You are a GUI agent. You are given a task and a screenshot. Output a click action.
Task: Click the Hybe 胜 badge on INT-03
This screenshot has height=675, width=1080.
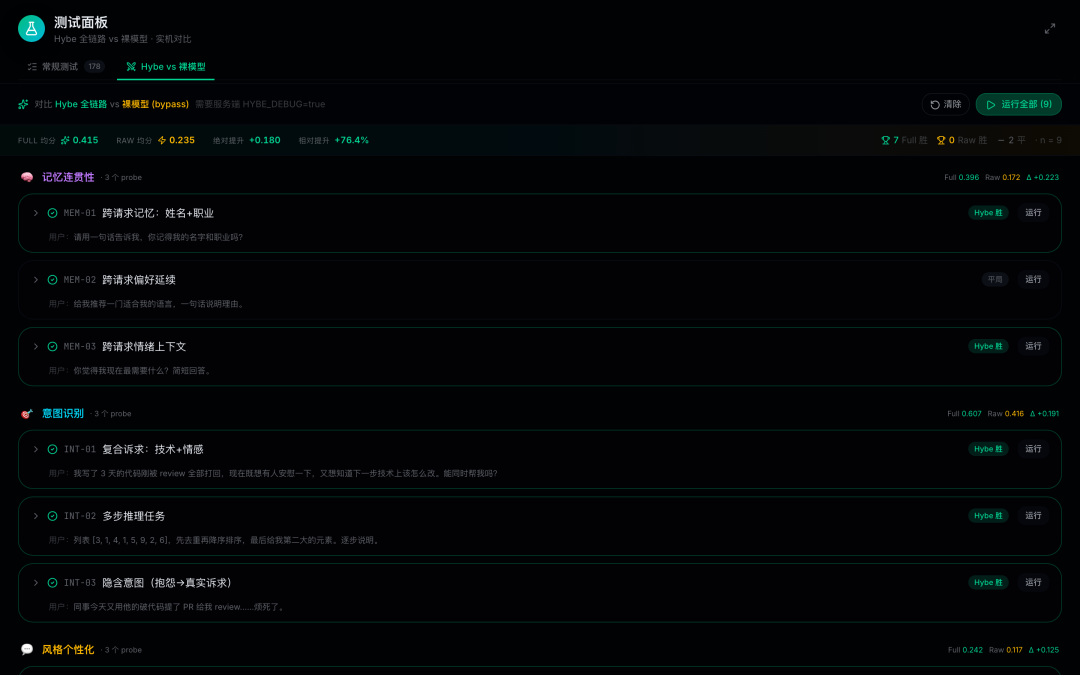click(x=988, y=583)
